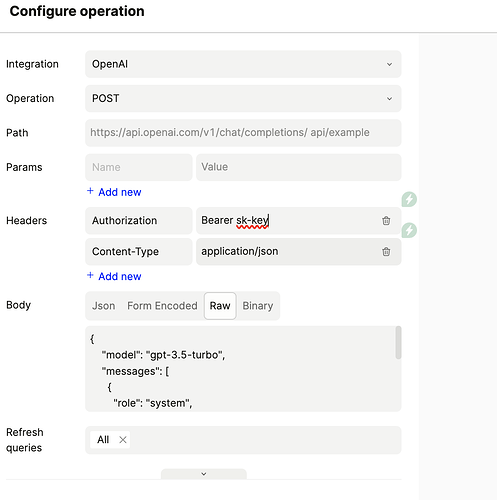Click the Configure operation heading
Viewport: 497px width, 500px height.
77,11
